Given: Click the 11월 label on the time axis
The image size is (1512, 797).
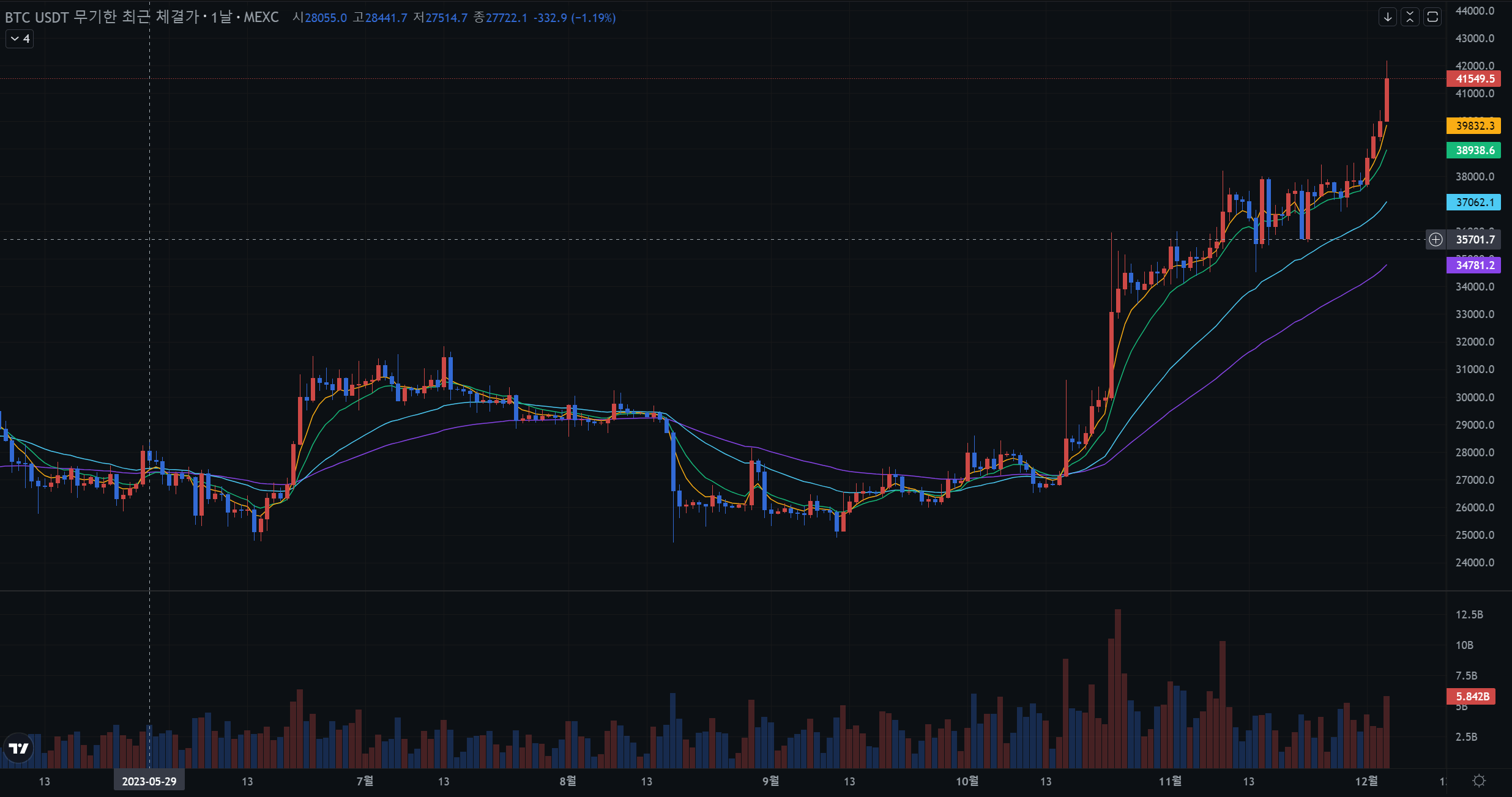Looking at the screenshot, I should pyautogui.click(x=1170, y=781).
